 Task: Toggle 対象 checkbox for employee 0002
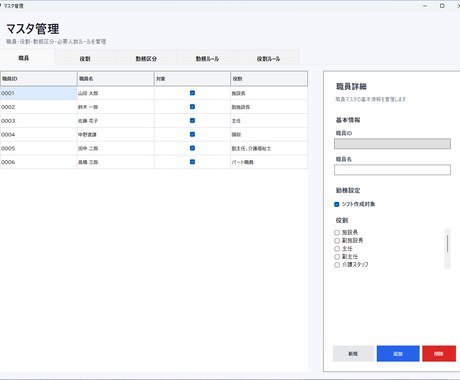click(x=192, y=107)
